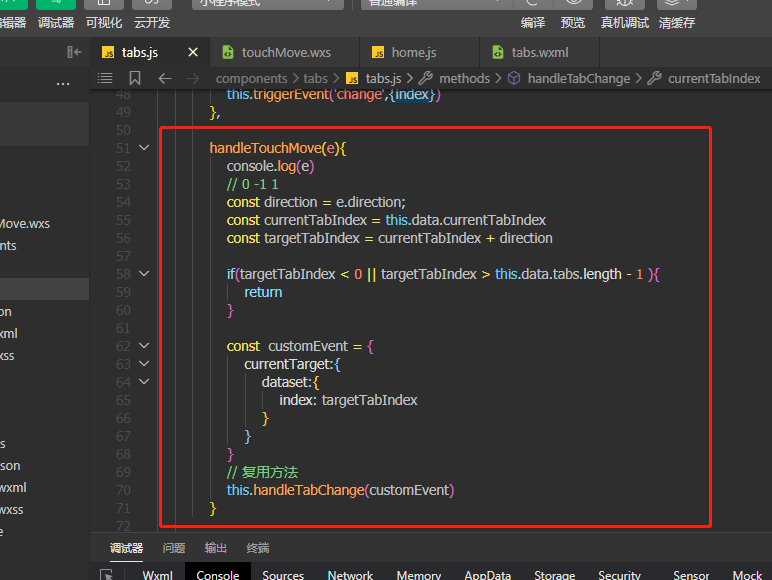The image size is (772, 580).
Task: Click the forward navigation arrow in breadcrumb bar
Action: point(194,78)
